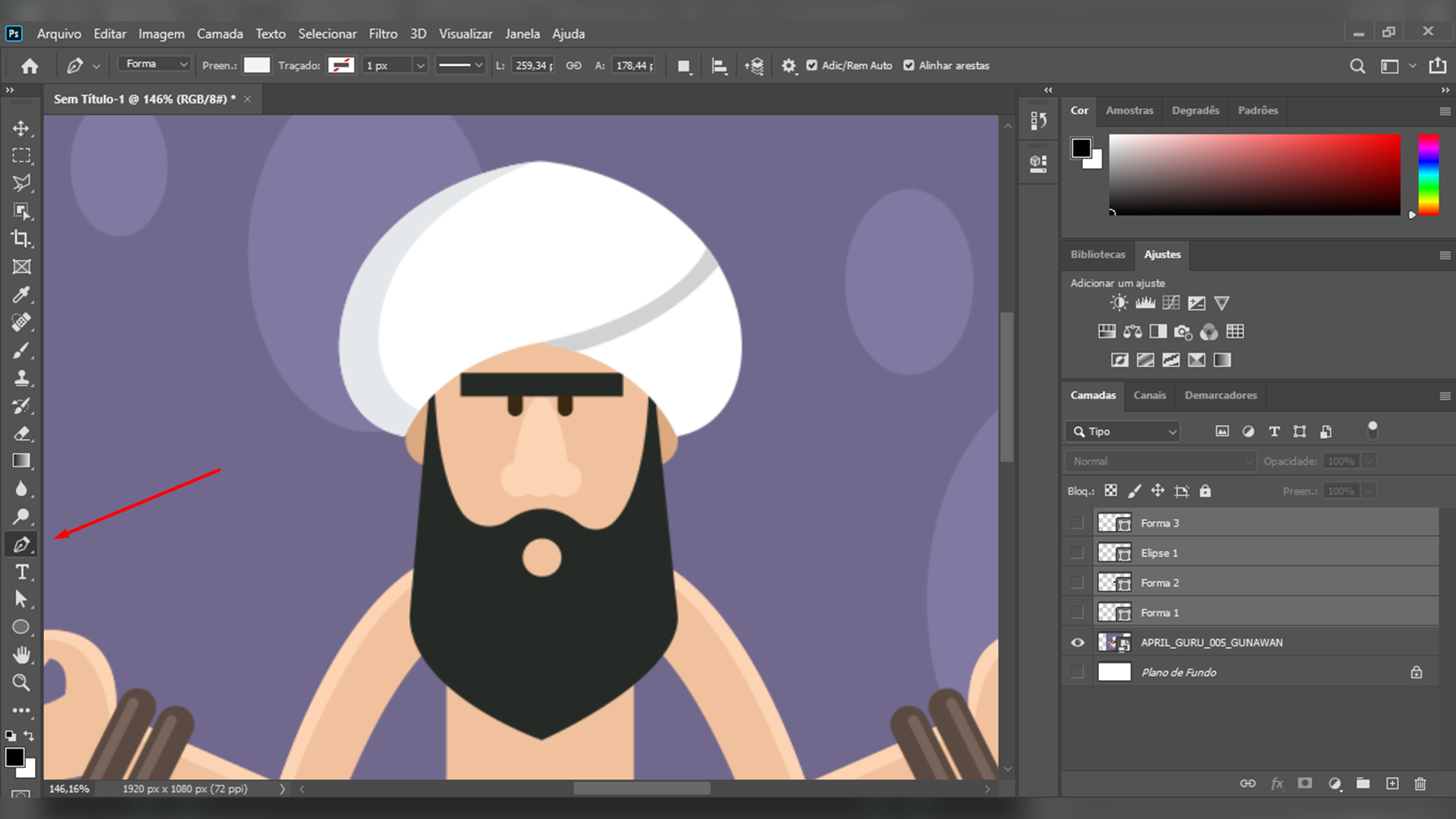Open path arrangement icon in options bar
Screen dimensions: 1456x819
(x=755, y=66)
